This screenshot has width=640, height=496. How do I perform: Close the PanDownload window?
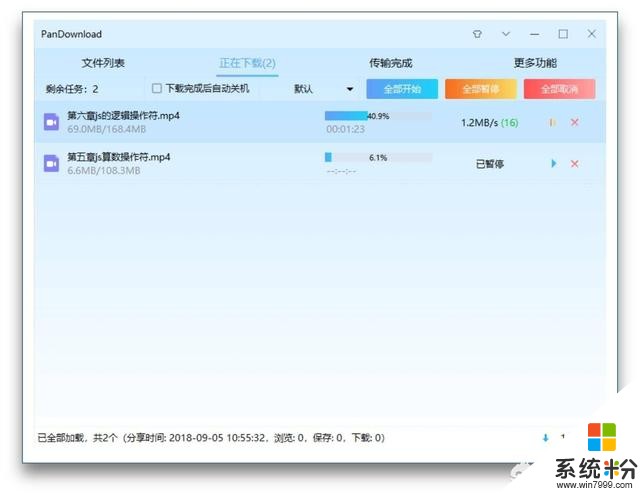(591, 34)
